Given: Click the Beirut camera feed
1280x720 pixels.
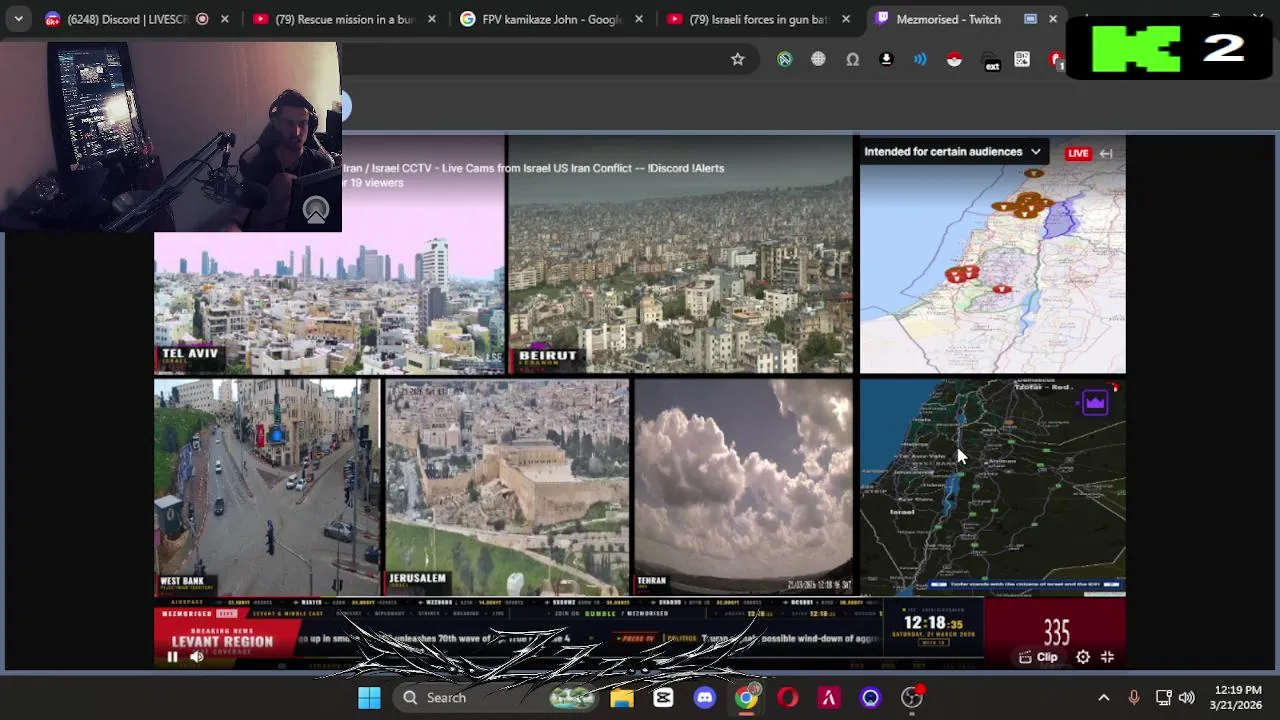Looking at the screenshot, I should (x=680, y=255).
